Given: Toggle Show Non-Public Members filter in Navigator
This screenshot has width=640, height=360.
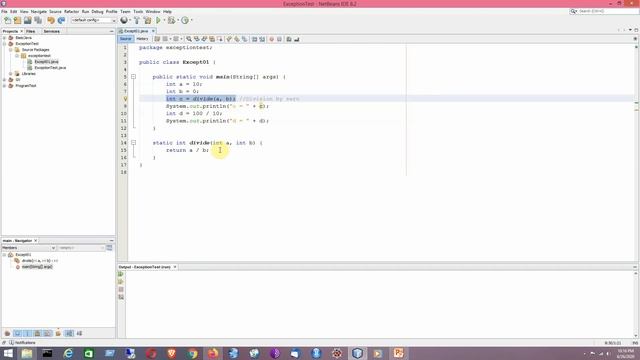Looking at the screenshot, I should (38, 333).
